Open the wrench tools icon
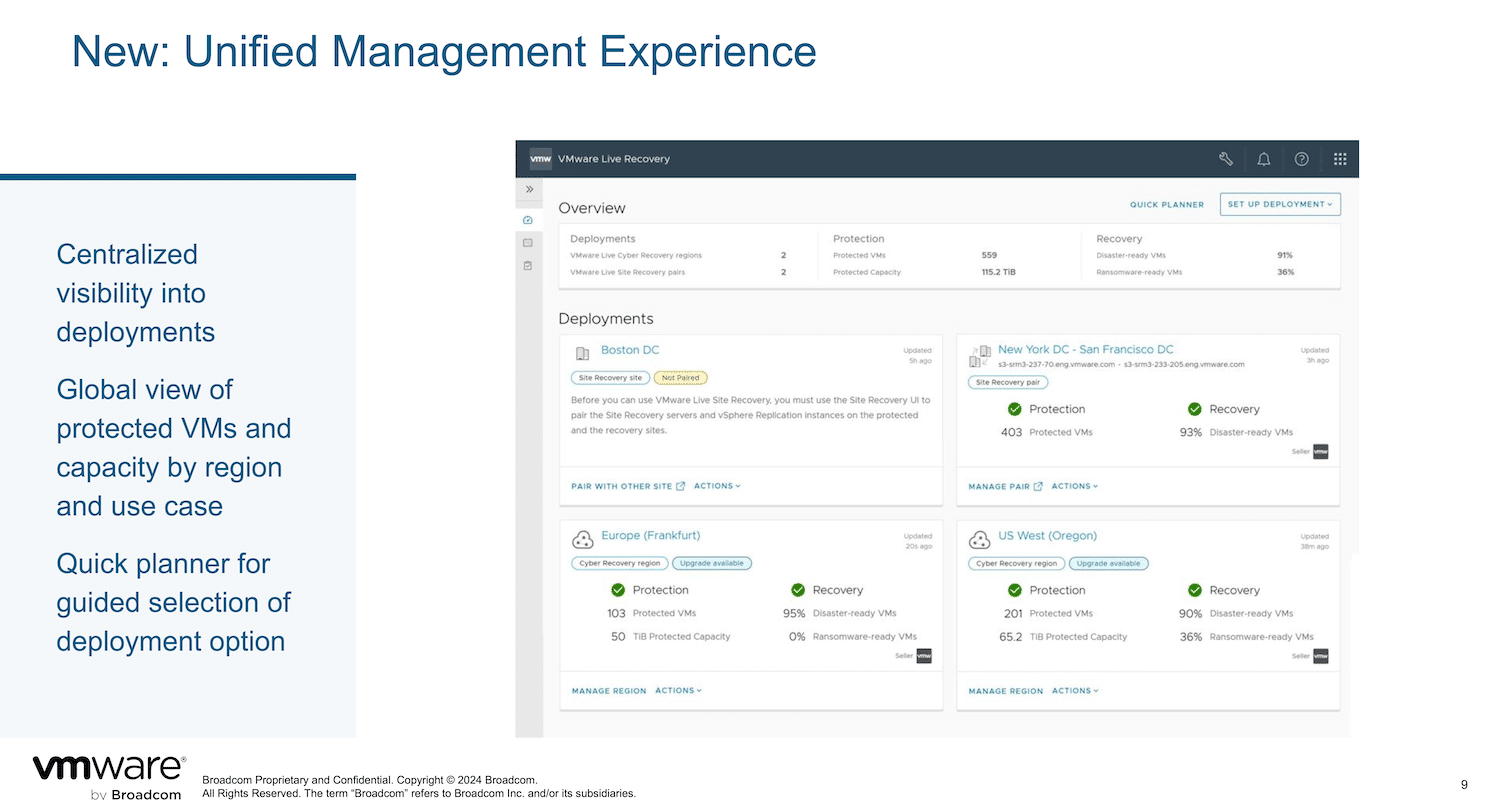Image resolution: width=1500 pixels, height=800 pixels. 1226,159
